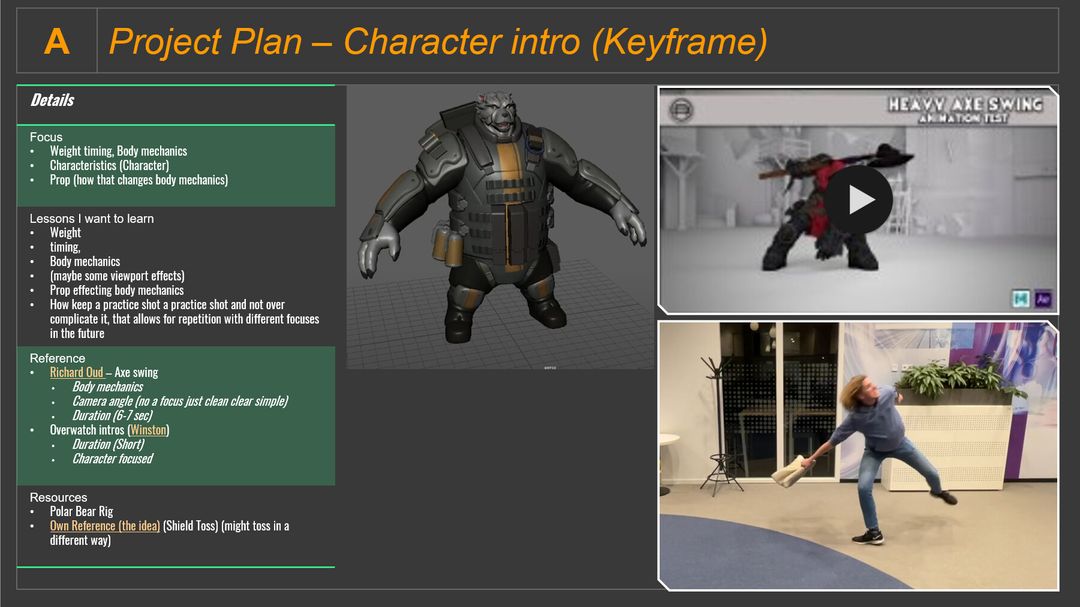Click the 'Resources' section heading
The width and height of the screenshot is (1080, 607).
click(x=59, y=497)
